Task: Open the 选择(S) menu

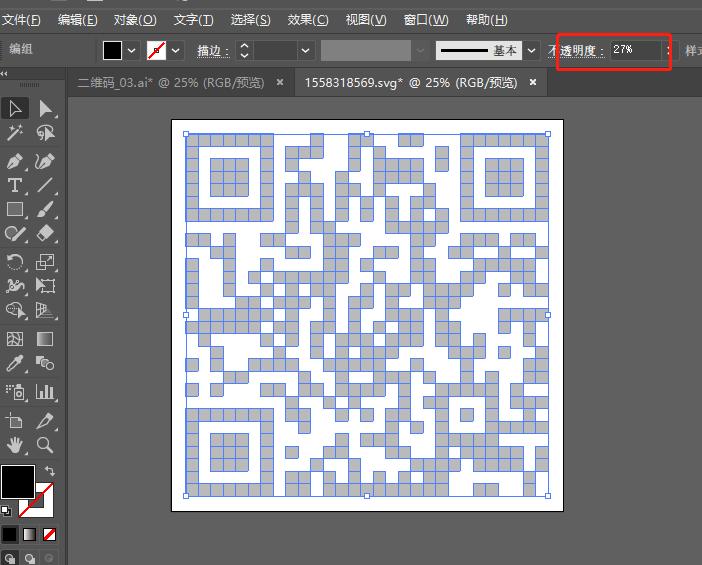Action: tap(250, 20)
